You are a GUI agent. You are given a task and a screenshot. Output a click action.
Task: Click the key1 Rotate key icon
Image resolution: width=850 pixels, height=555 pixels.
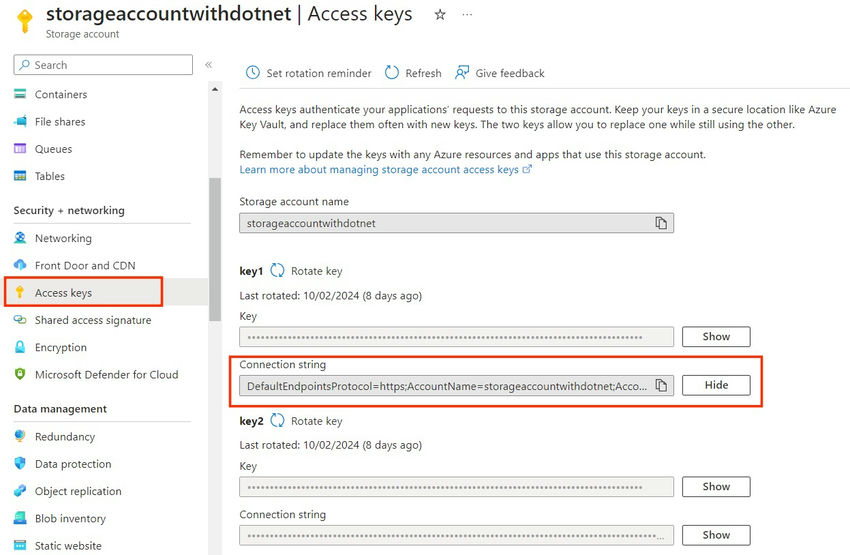tap(277, 270)
